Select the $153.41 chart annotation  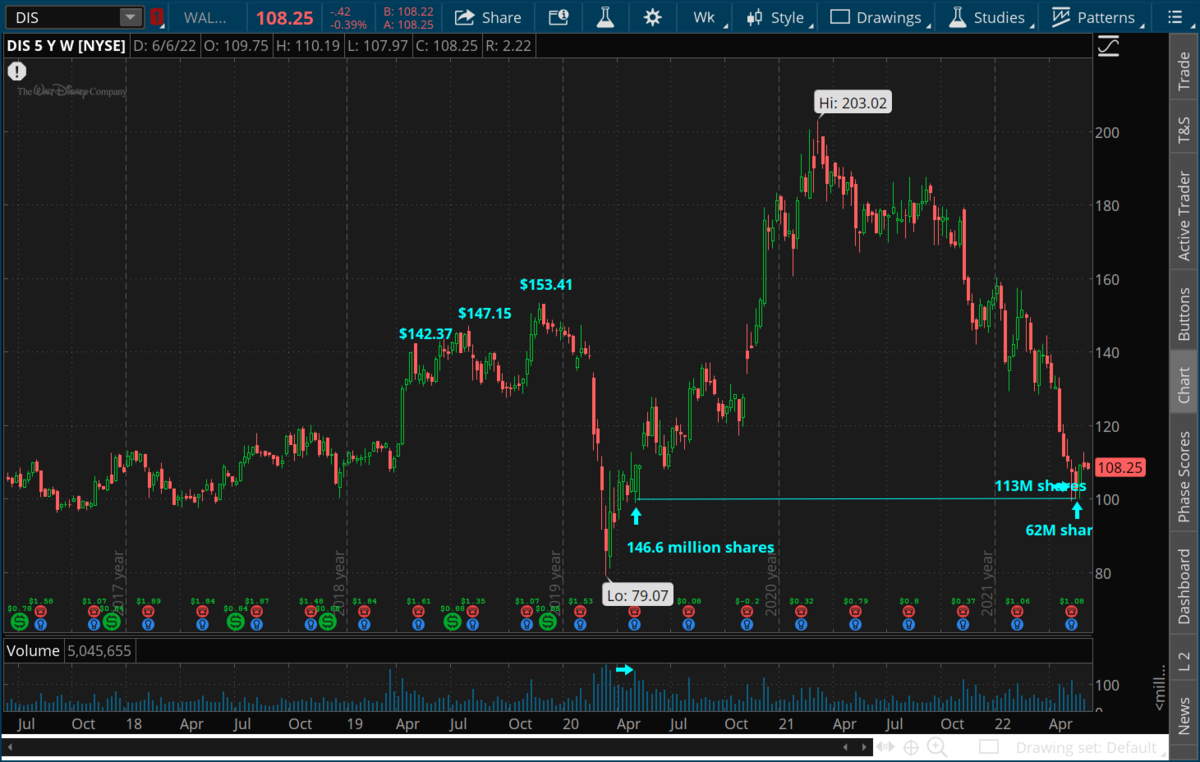coord(546,285)
